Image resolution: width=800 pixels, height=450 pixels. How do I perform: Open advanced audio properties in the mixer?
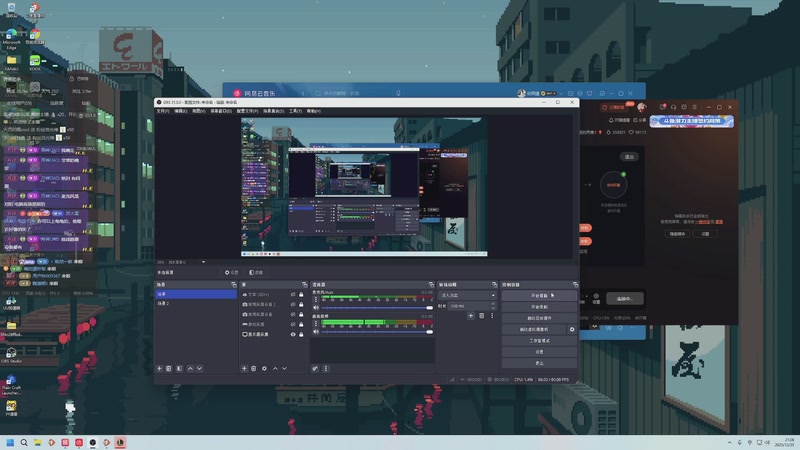[x=315, y=368]
